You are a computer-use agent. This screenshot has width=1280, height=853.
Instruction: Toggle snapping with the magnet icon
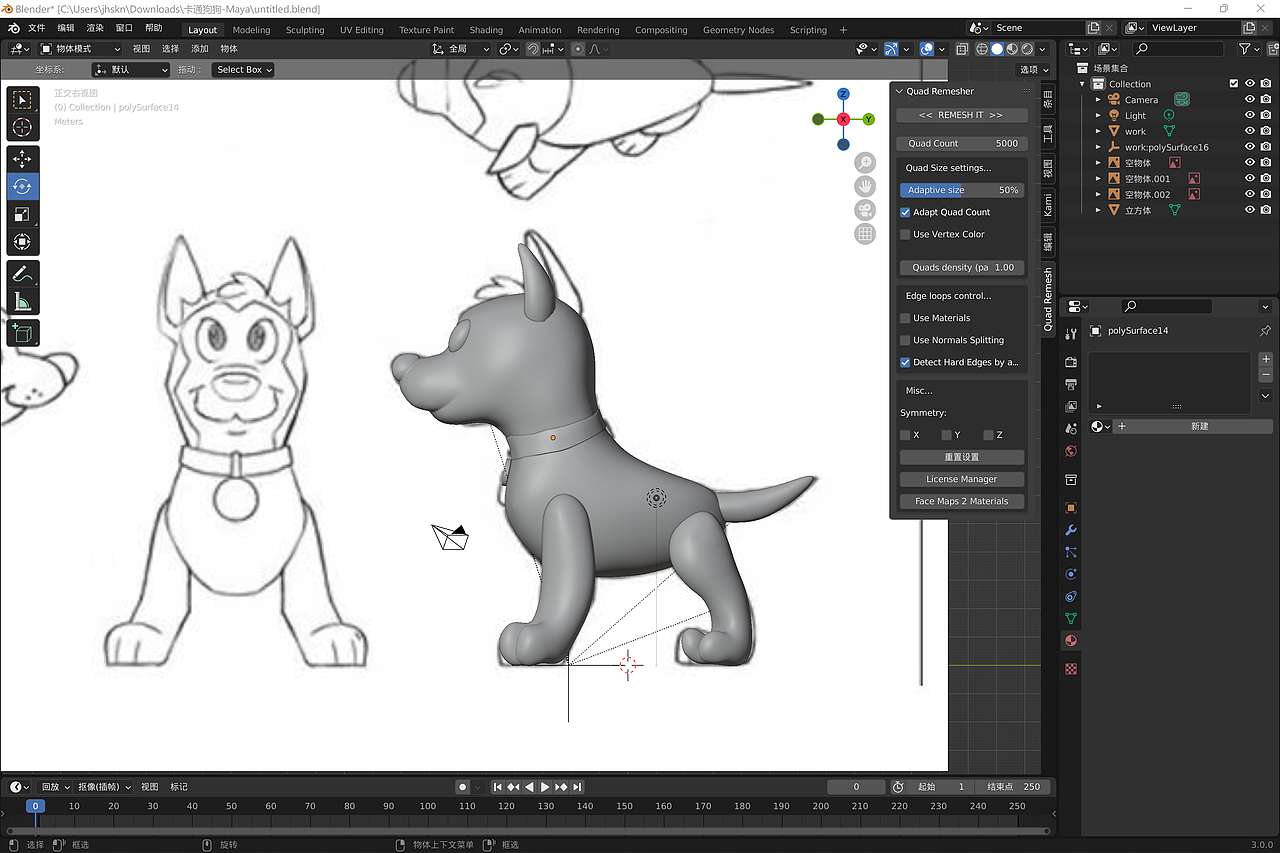(533, 49)
